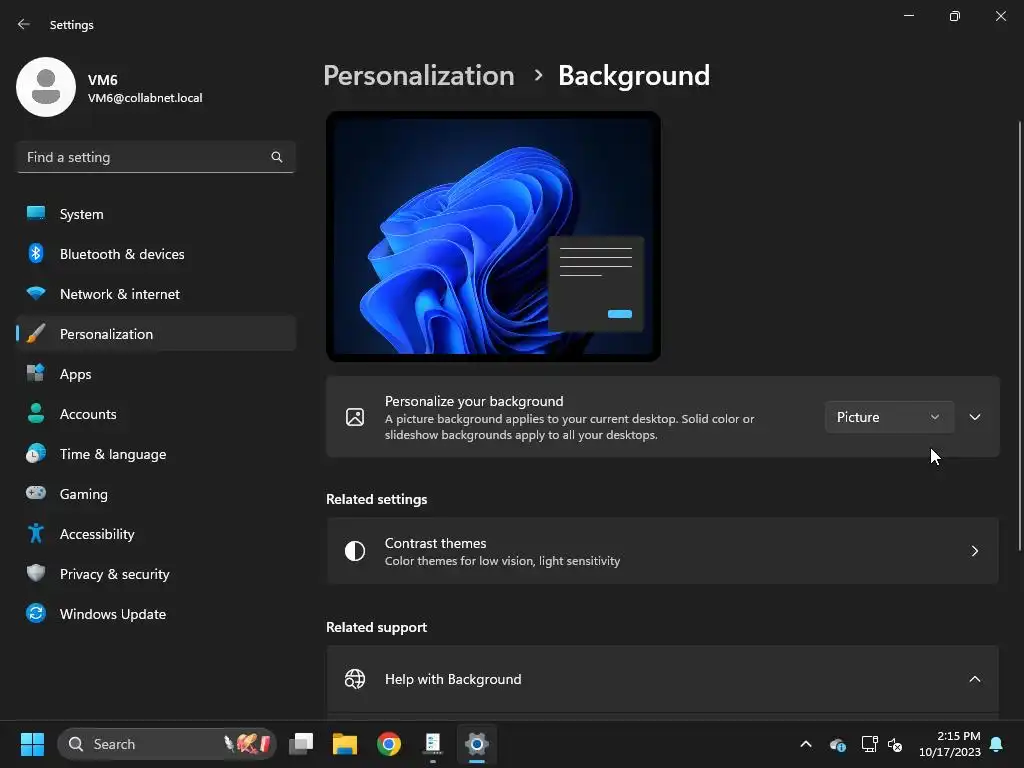This screenshot has width=1024, height=768.
Task: Open the System settings category
Action: pyautogui.click(x=156, y=214)
